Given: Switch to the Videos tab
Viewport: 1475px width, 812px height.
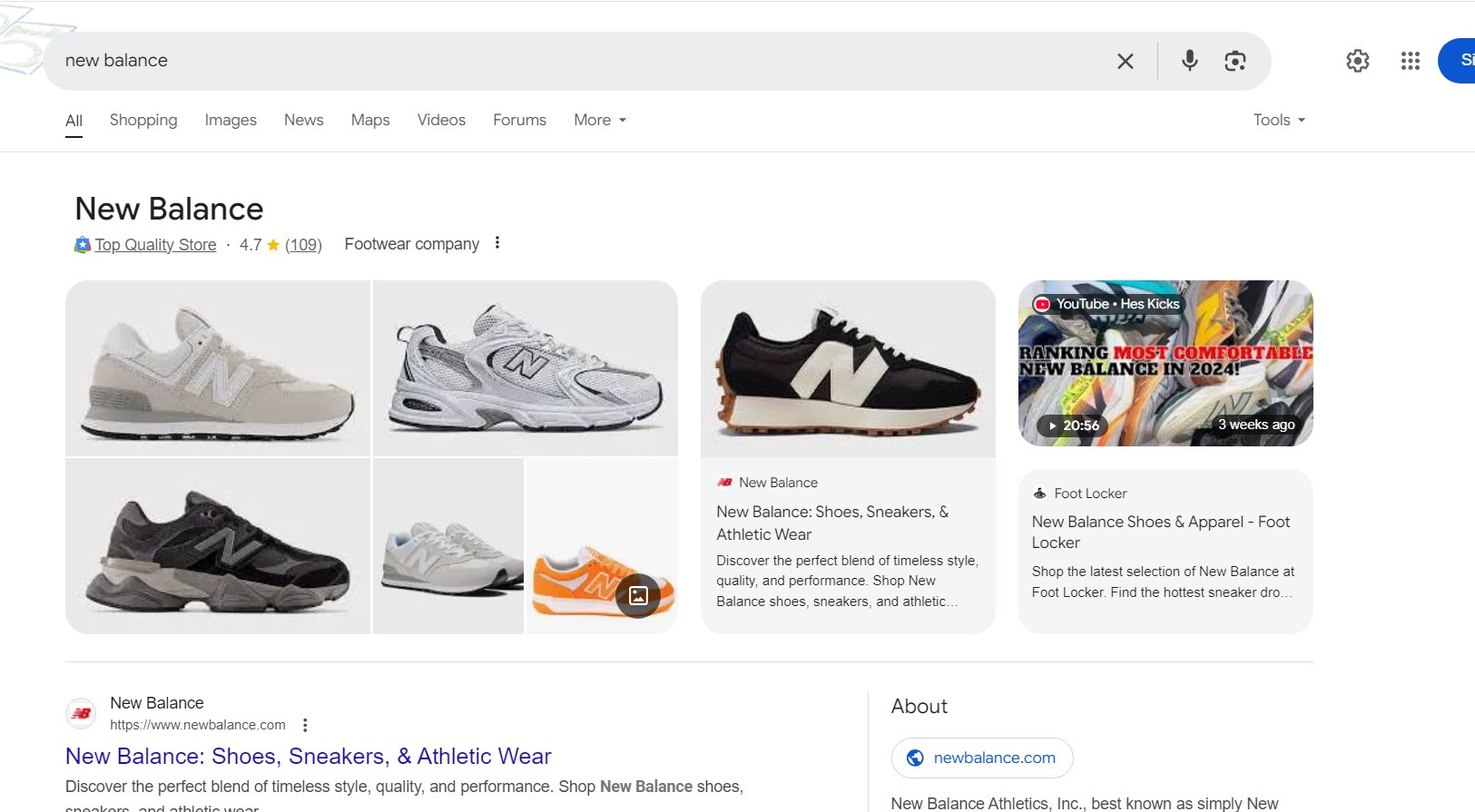Looking at the screenshot, I should point(441,120).
